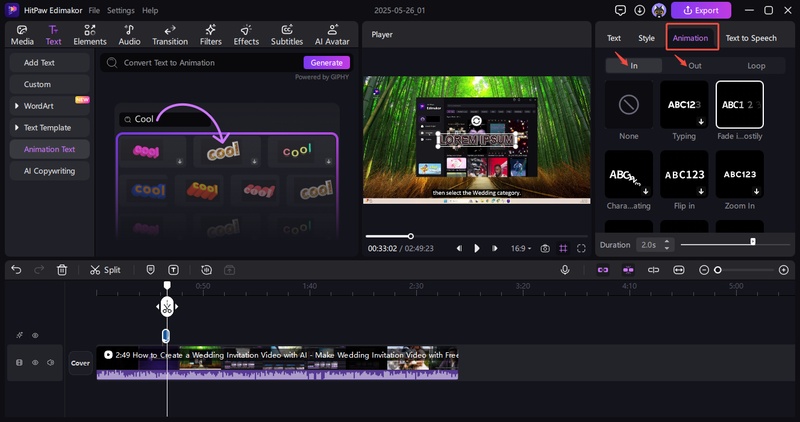Open fullscreen player view
This screenshot has width=800, height=422.
coord(581,249)
